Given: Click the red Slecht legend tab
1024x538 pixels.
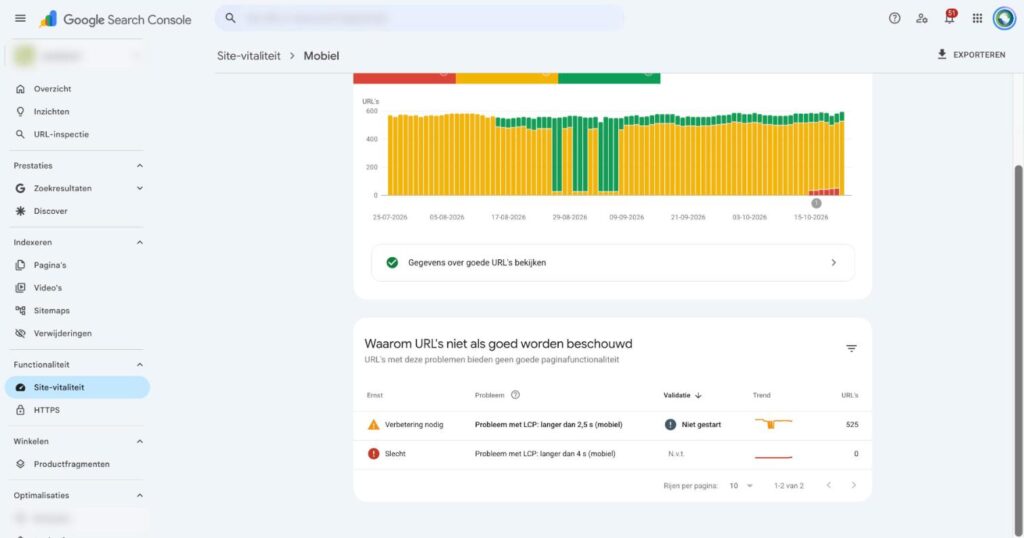Looking at the screenshot, I should coord(404,78).
